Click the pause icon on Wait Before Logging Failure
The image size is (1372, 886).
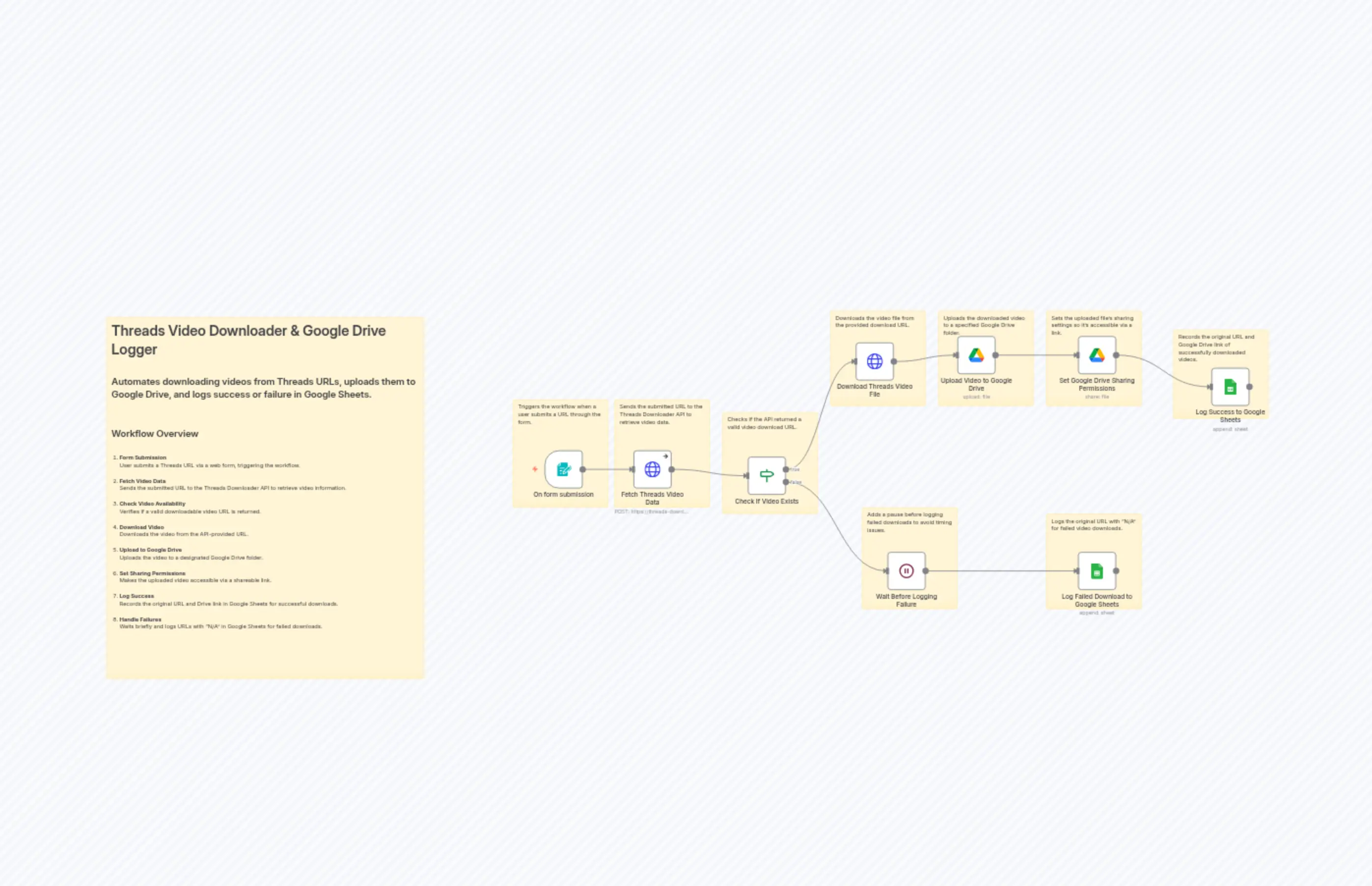tap(906, 571)
